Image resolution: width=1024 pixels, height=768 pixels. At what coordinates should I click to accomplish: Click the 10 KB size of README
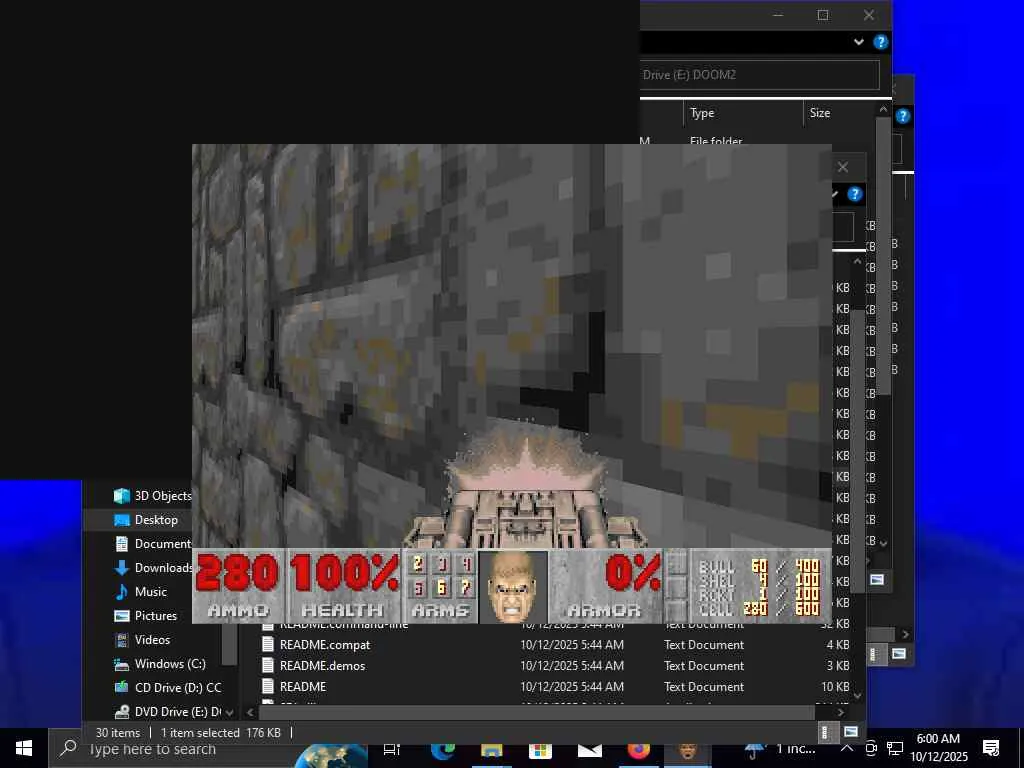coord(835,686)
